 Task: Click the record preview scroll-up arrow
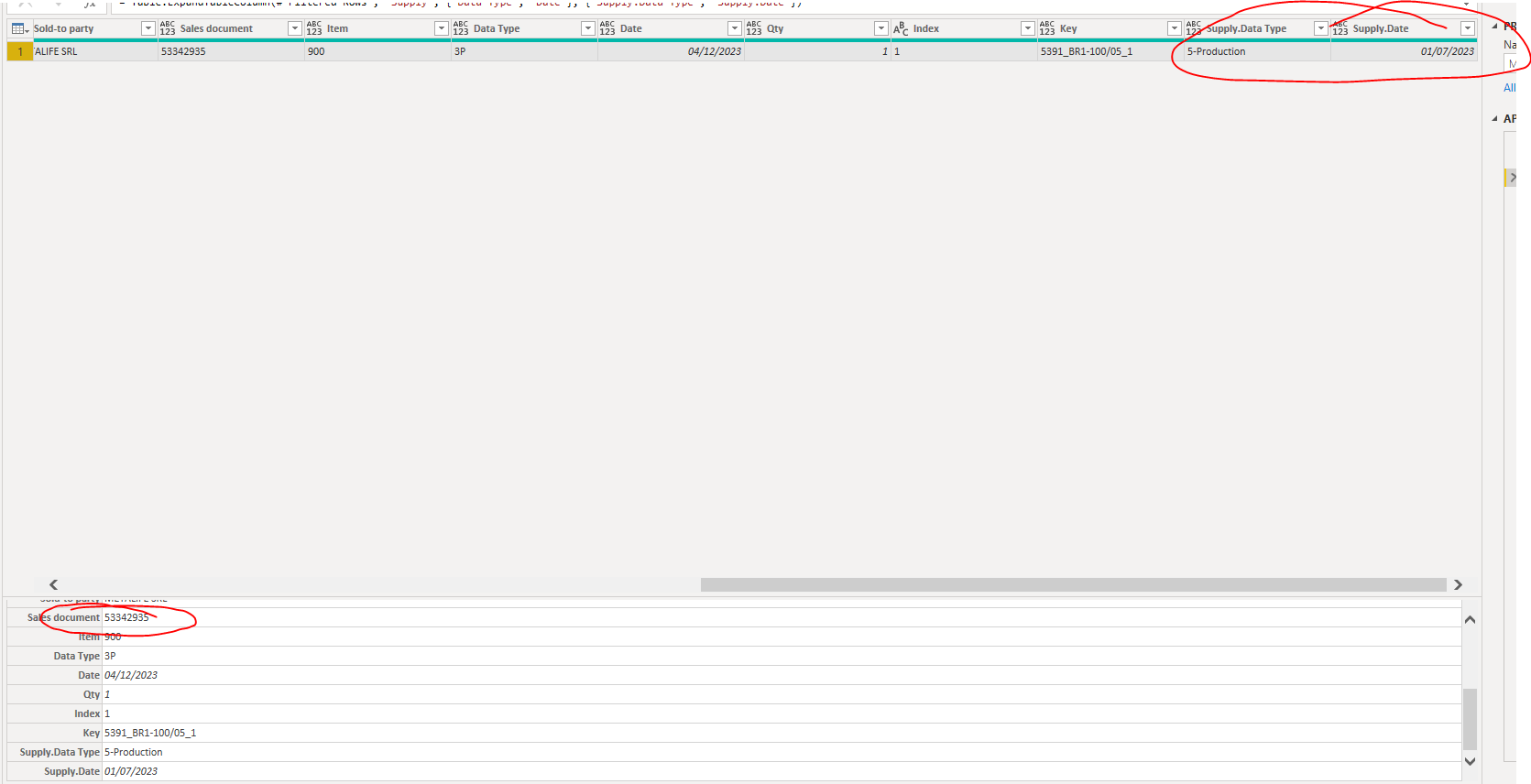point(1470,620)
